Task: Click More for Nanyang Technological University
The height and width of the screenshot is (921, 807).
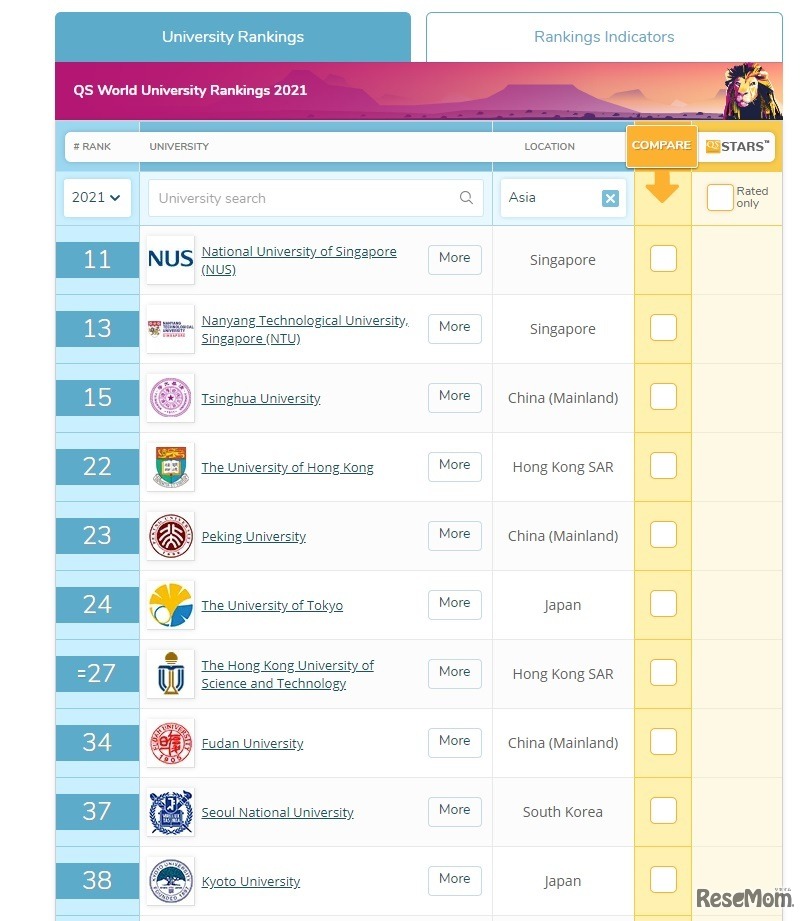Action: pos(454,328)
